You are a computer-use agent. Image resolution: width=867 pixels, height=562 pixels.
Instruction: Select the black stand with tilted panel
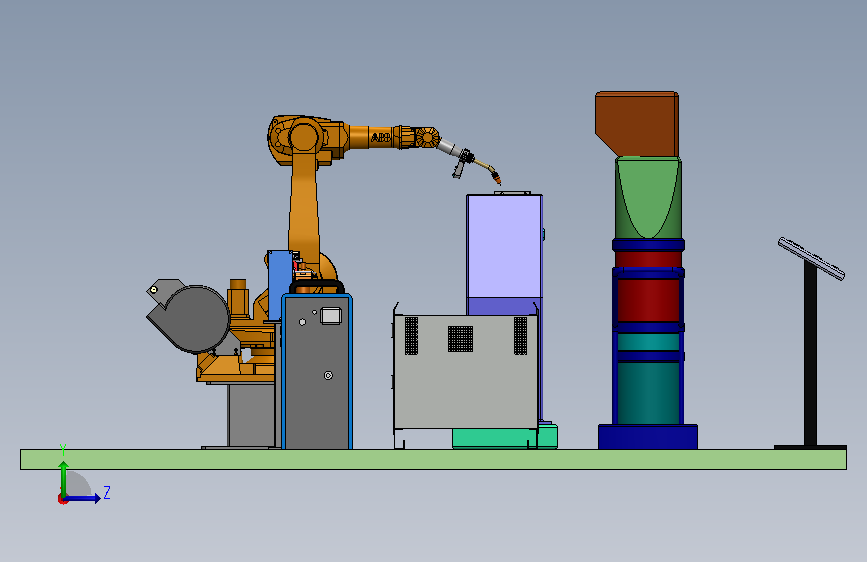click(x=811, y=354)
